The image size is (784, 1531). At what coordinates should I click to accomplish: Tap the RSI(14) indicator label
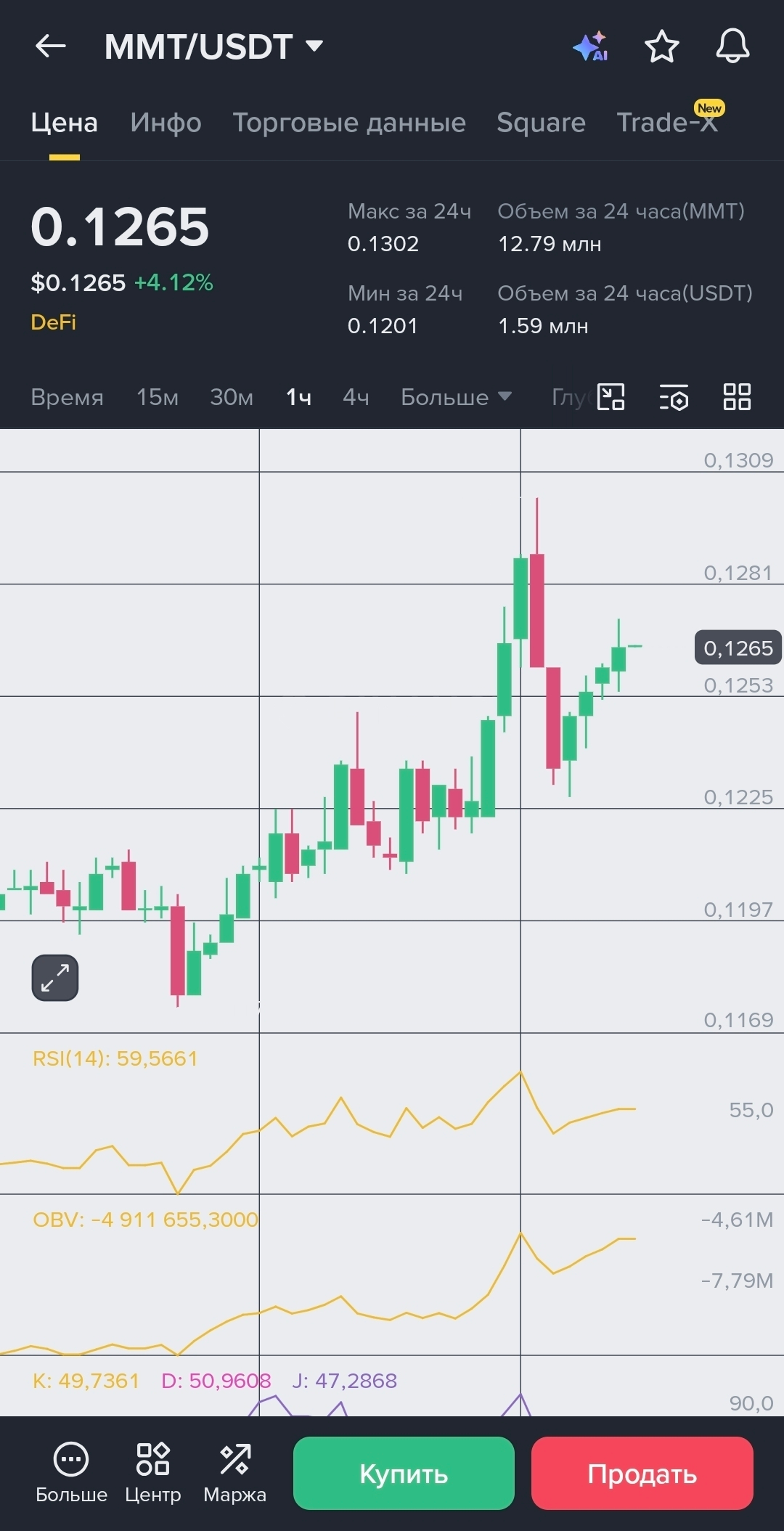point(115,1058)
